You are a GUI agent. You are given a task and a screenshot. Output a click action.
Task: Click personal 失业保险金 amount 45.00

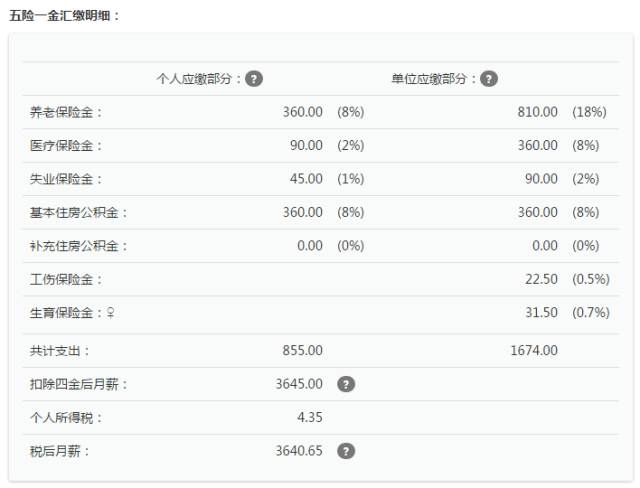pyautogui.click(x=306, y=179)
